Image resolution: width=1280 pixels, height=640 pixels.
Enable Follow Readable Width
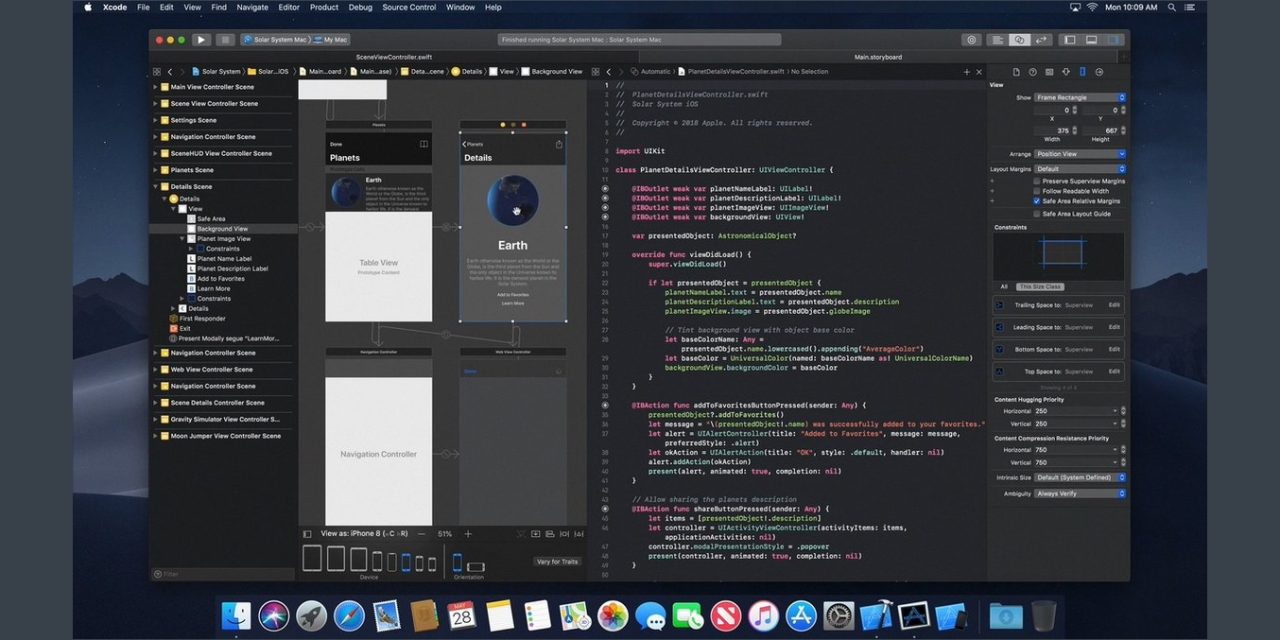(x=1036, y=191)
